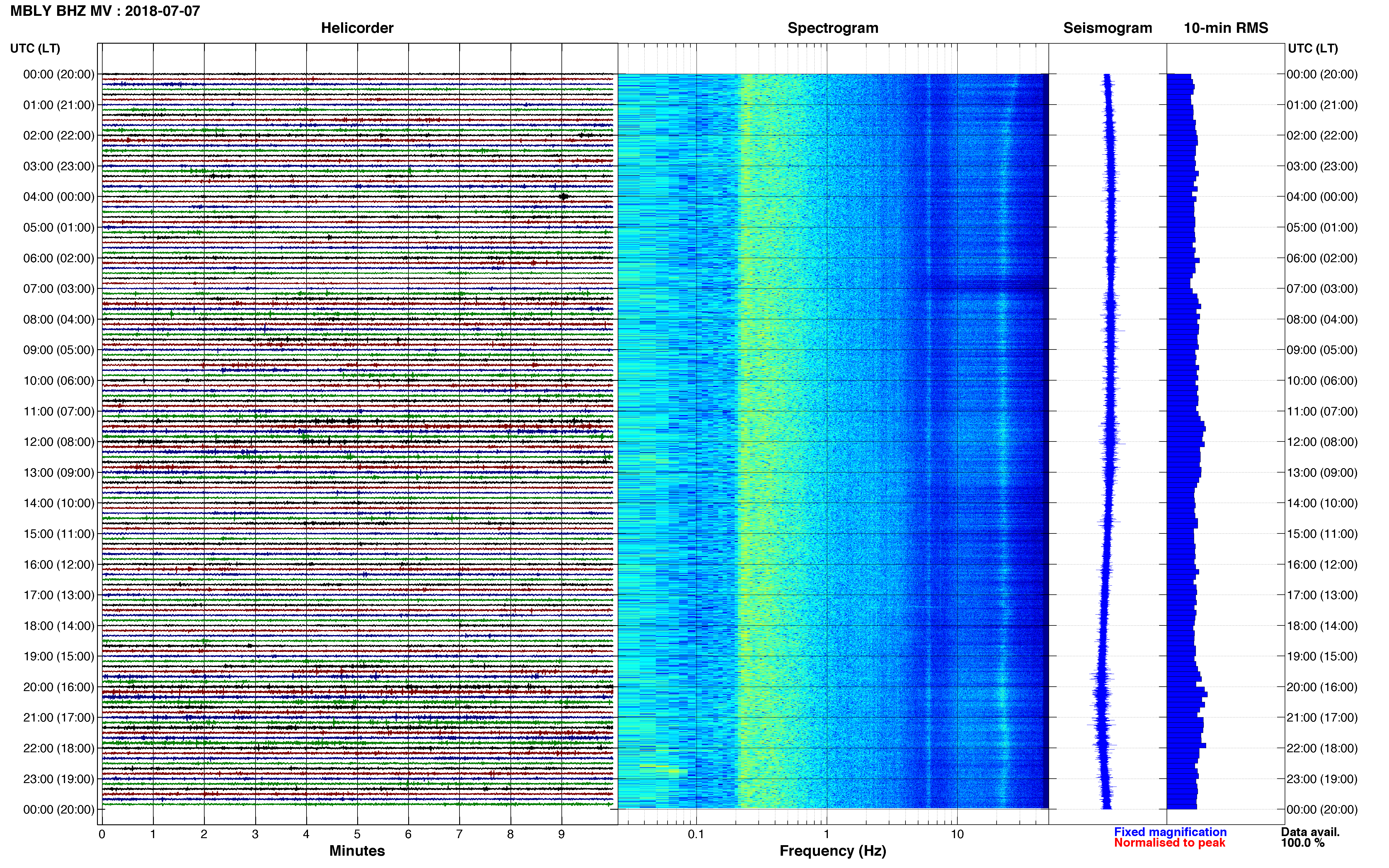Click the black event burst at 04:00 helicorder trace
The height and width of the screenshot is (868, 1389).
[564, 196]
